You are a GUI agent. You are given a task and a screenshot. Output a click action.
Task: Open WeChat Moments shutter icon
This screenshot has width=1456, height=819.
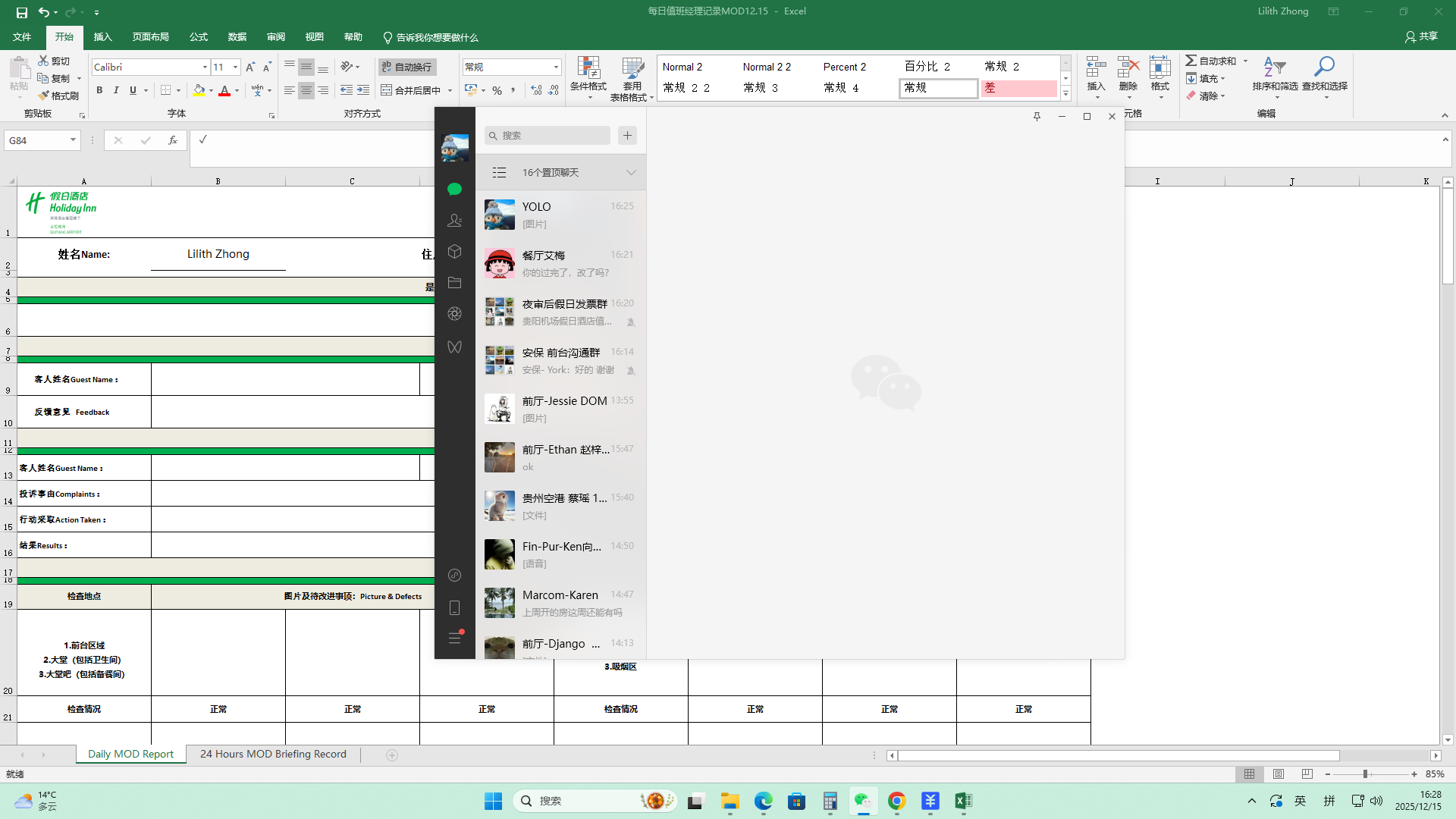pyautogui.click(x=454, y=314)
